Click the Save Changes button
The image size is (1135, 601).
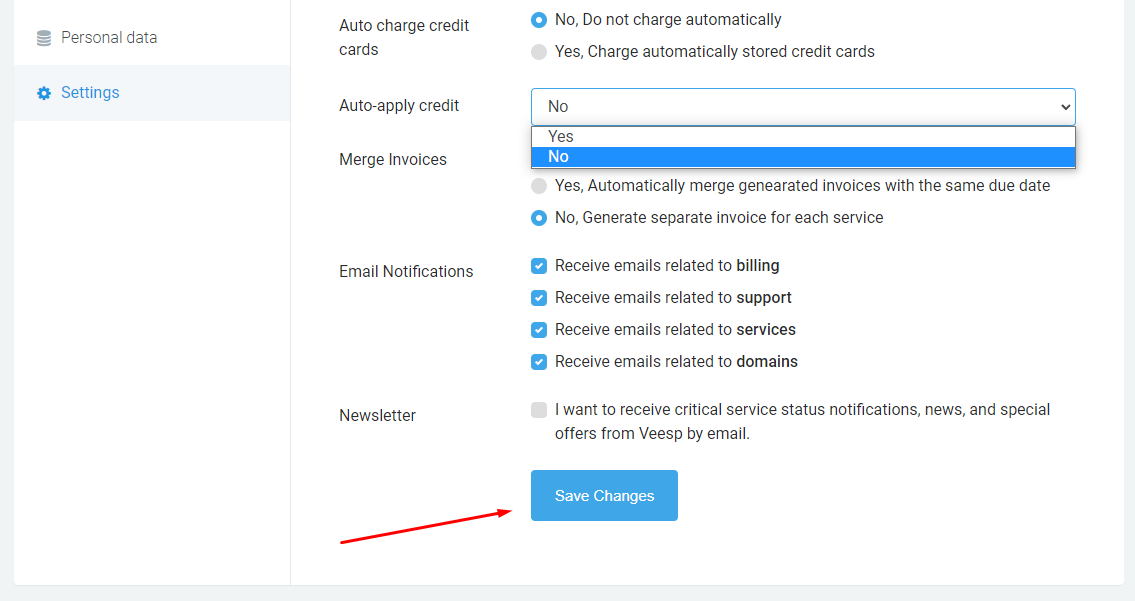coord(604,495)
